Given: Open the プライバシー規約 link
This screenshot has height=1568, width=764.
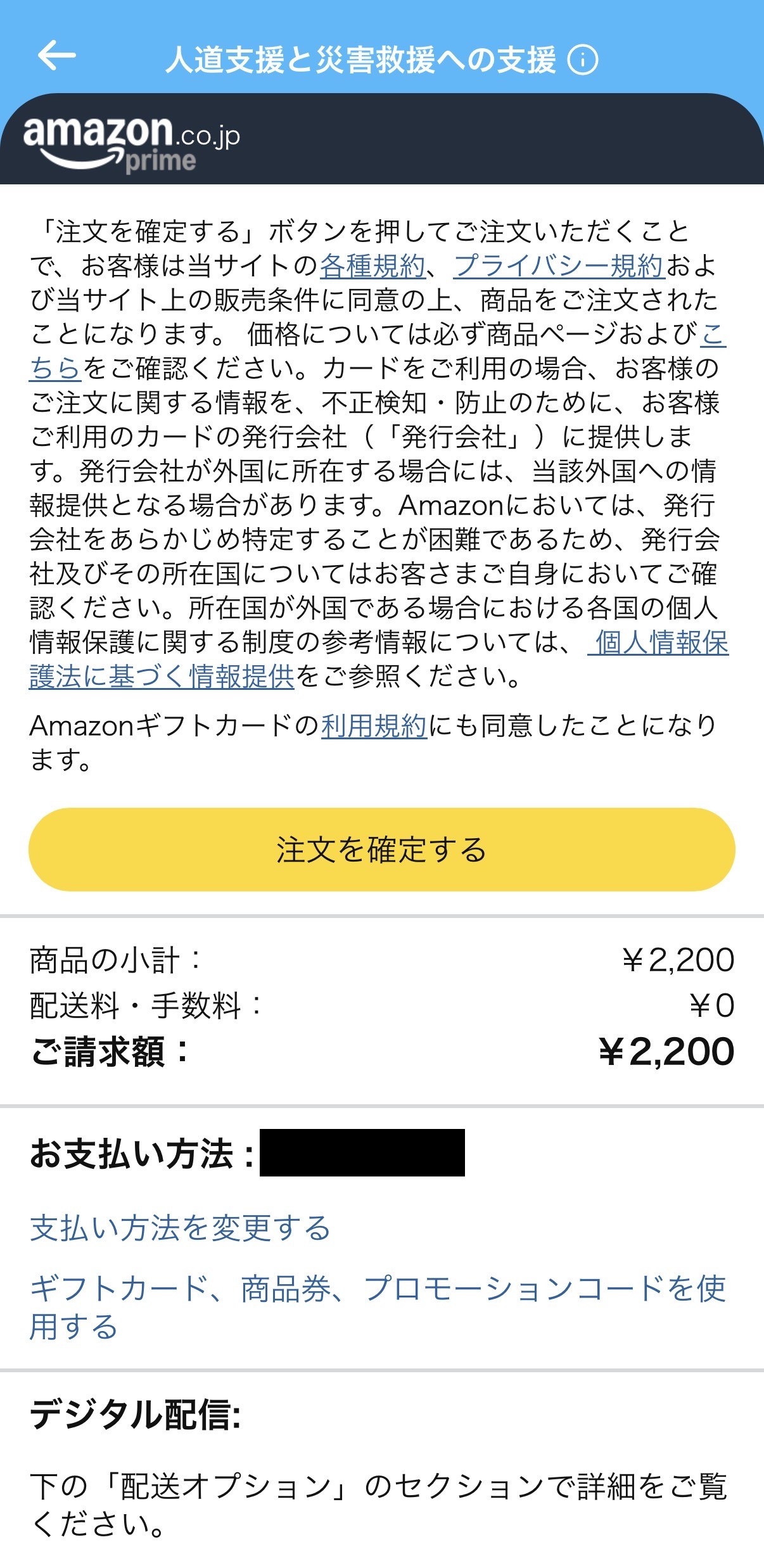Looking at the screenshot, I should click(558, 266).
